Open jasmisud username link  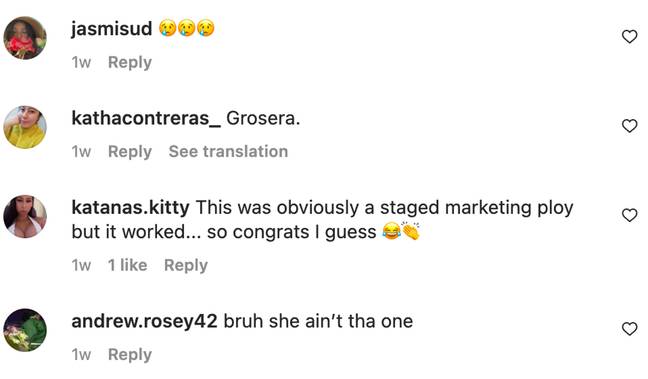(x=112, y=29)
